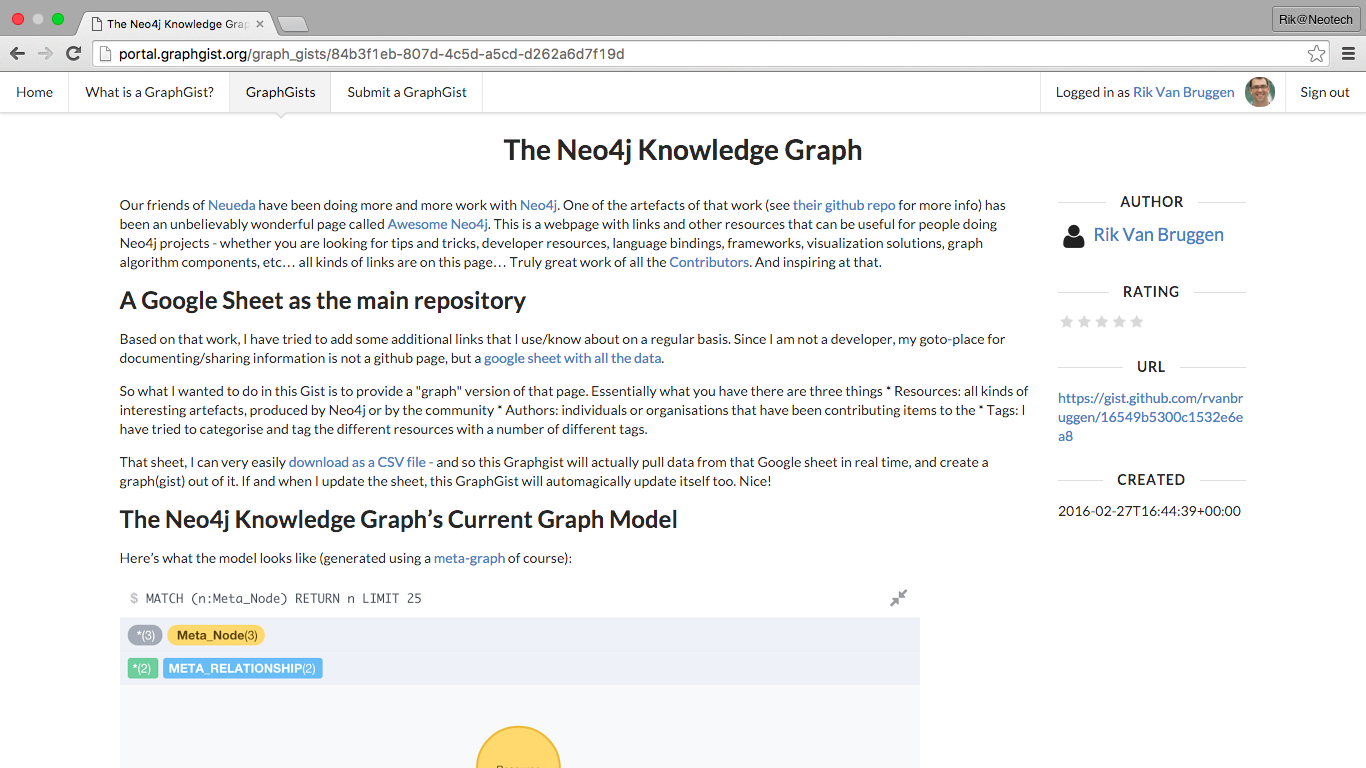Select the green *(2) relationship badge

pyautogui.click(x=143, y=668)
